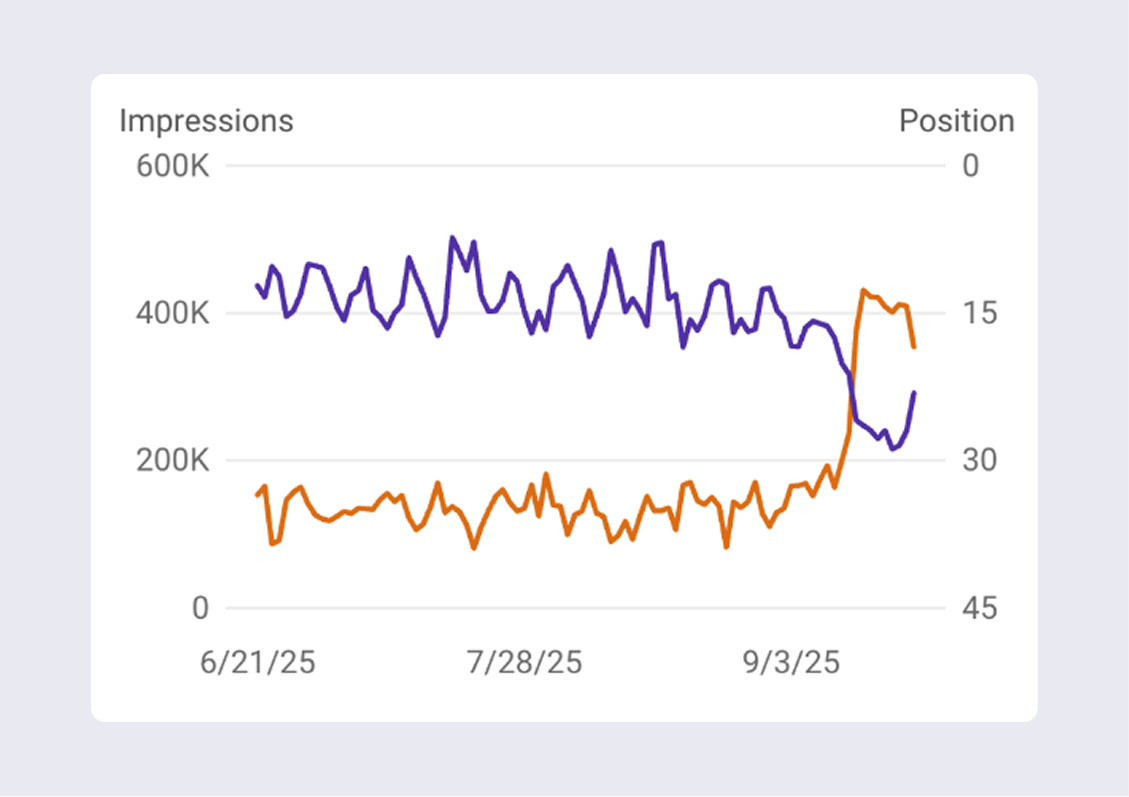Click the leftmost point of purple line
The width and height of the screenshot is (1129, 797).
tap(257, 285)
